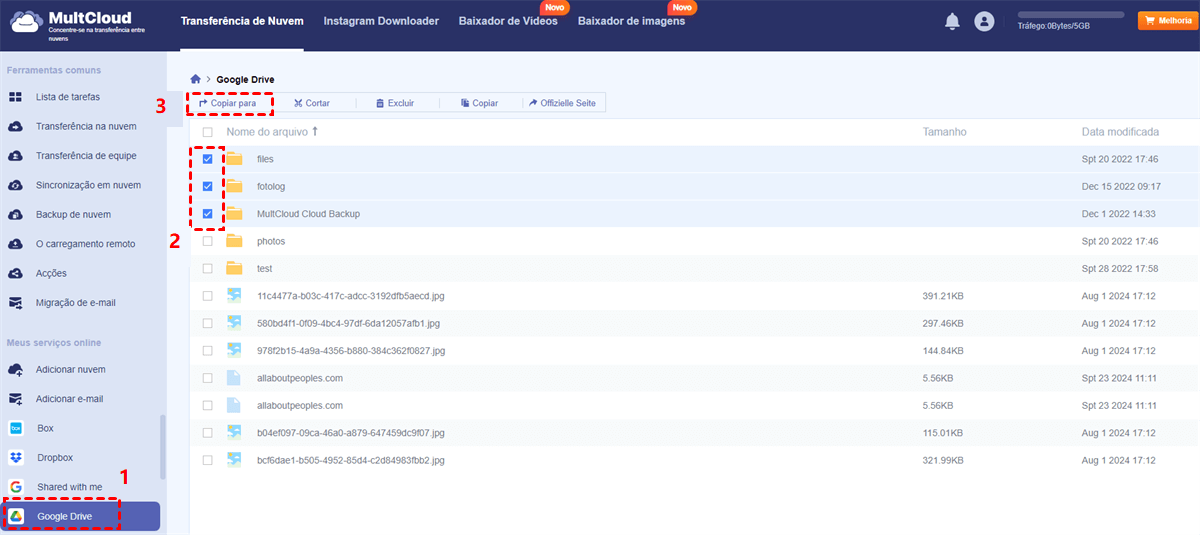The height and width of the screenshot is (535, 1200).
Task: Click the Transferência na nuvem cloud icon
Action: coord(15,126)
